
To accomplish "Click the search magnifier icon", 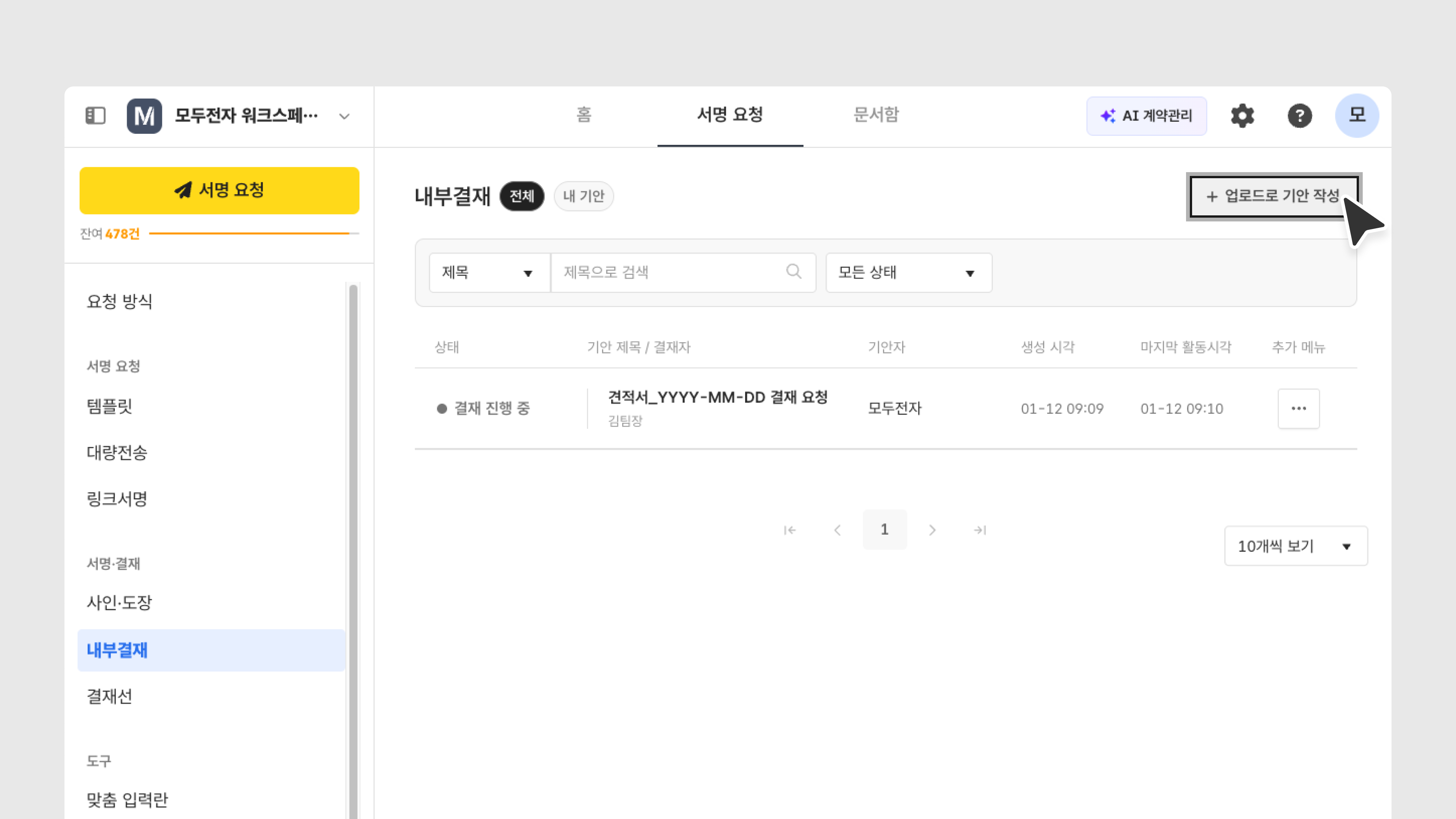I will (794, 272).
